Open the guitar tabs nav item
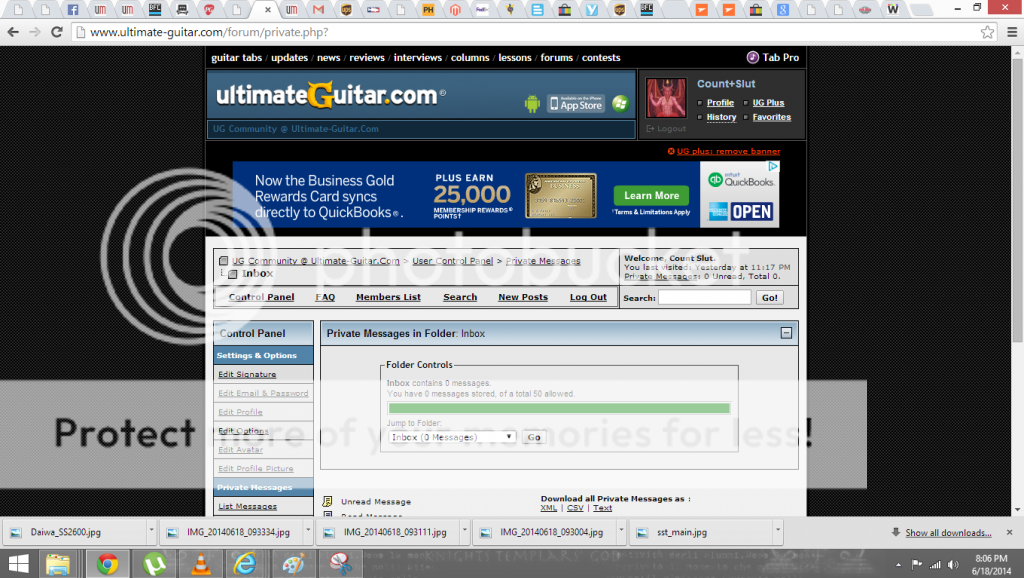Screen dimensions: 1024x578 pyautogui.click(x=236, y=57)
